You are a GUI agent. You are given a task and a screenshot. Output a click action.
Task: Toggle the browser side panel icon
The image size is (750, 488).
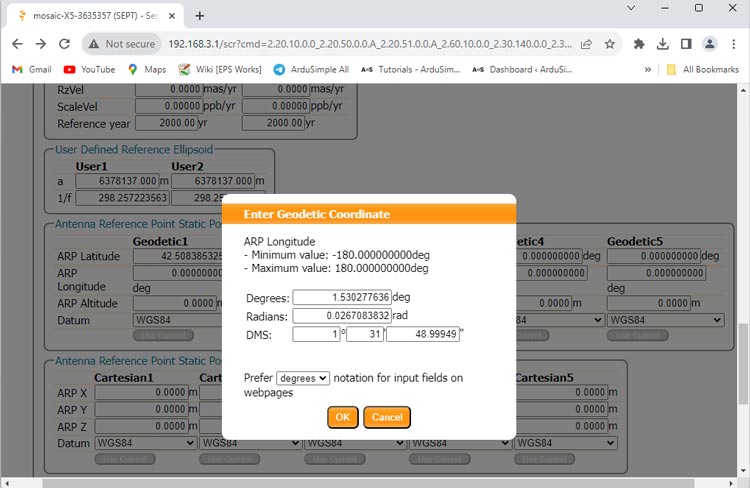(686, 44)
